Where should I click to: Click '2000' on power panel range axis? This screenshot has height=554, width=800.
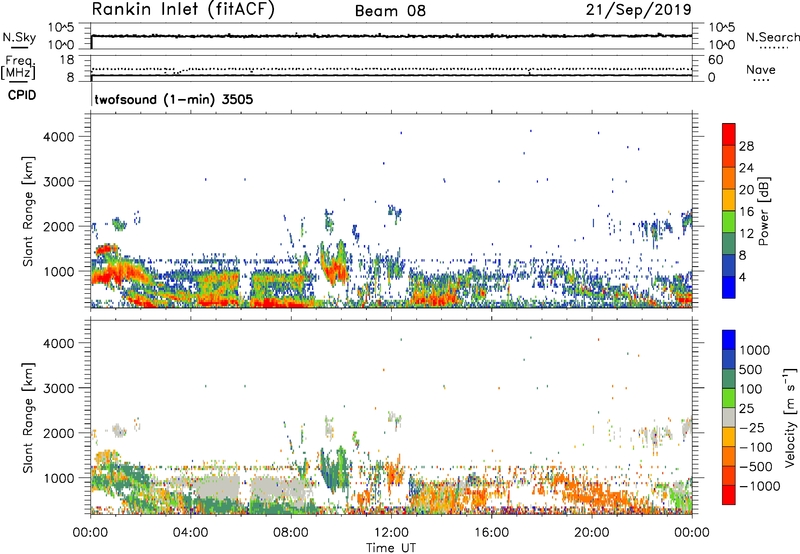(x=59, y=226)
